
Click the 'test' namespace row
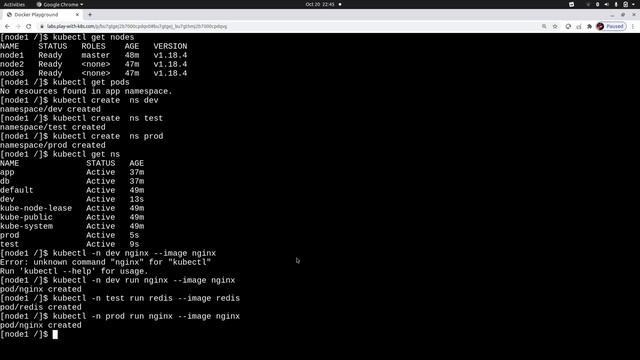[x=69, y=244]
